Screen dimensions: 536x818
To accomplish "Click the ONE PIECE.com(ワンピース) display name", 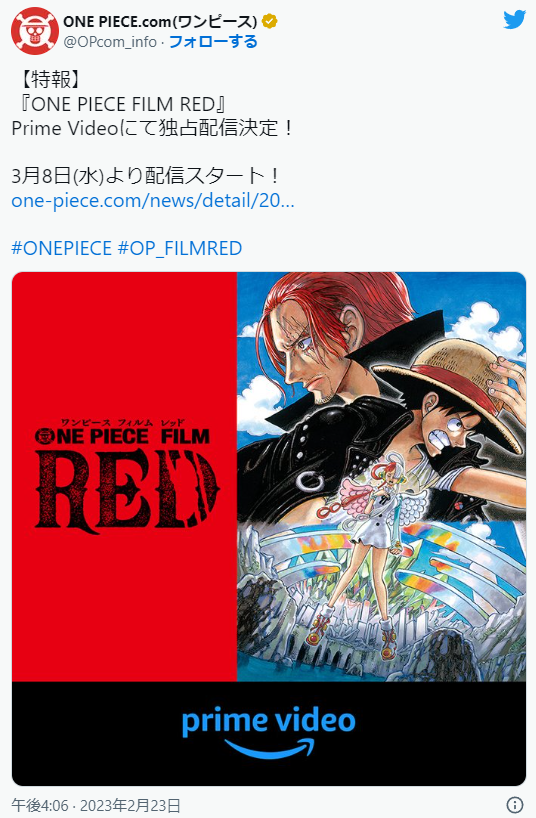I will tap(160, 21).
